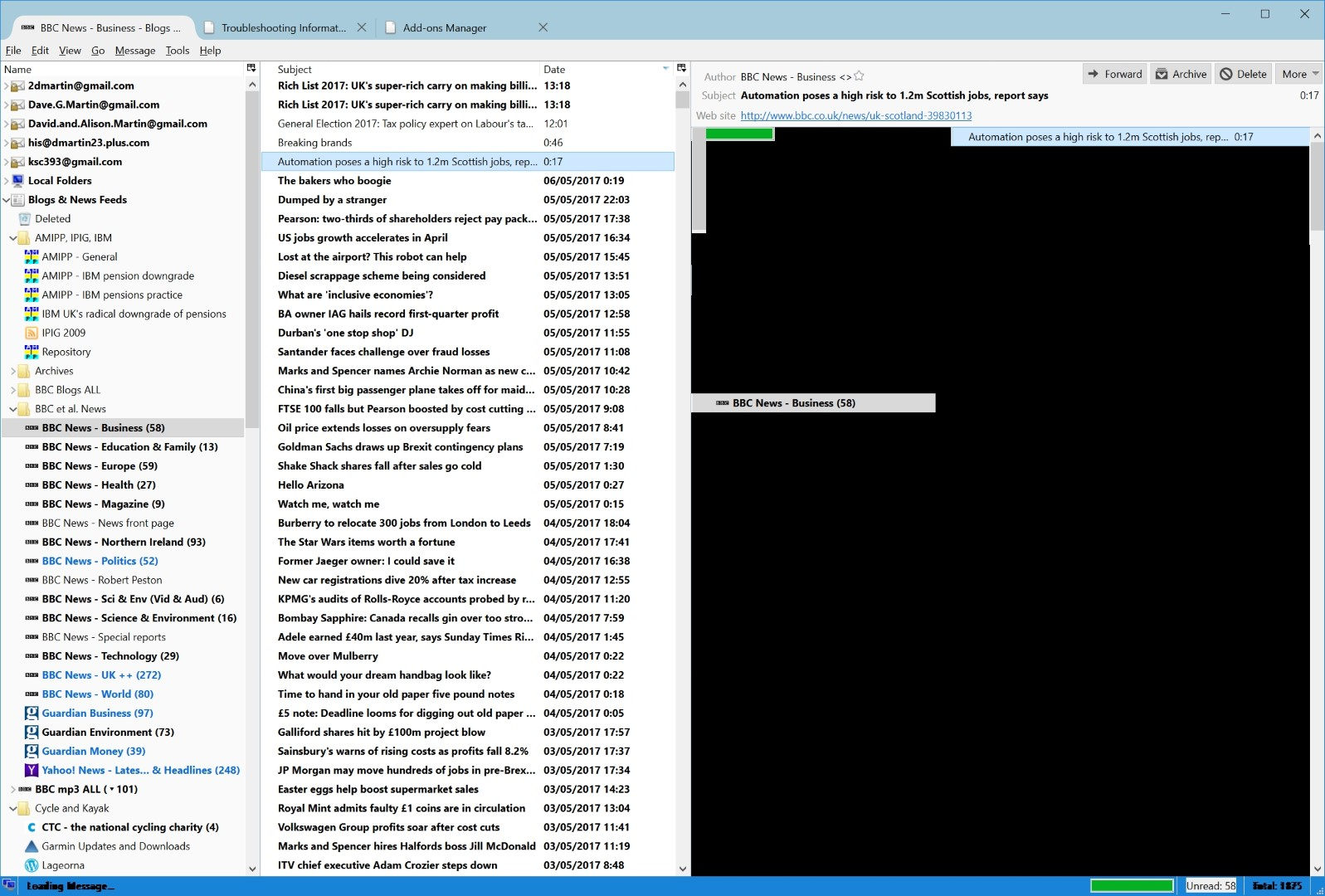Click the Garmin Updates and Downloads icon
This screenshot has width=1325, height=896.
point(32,846)
